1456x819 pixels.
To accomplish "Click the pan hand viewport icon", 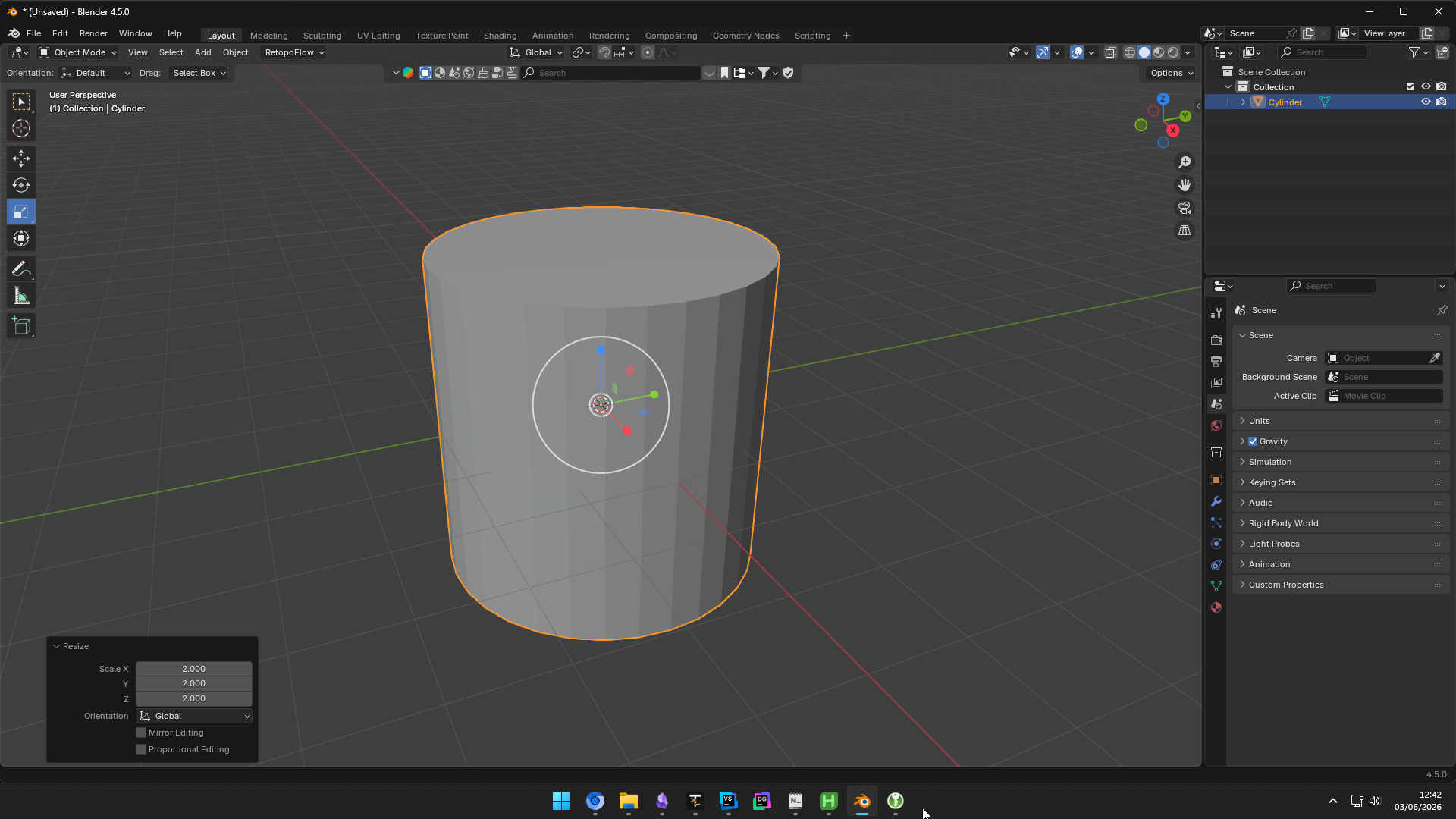I will [1185, 185].
